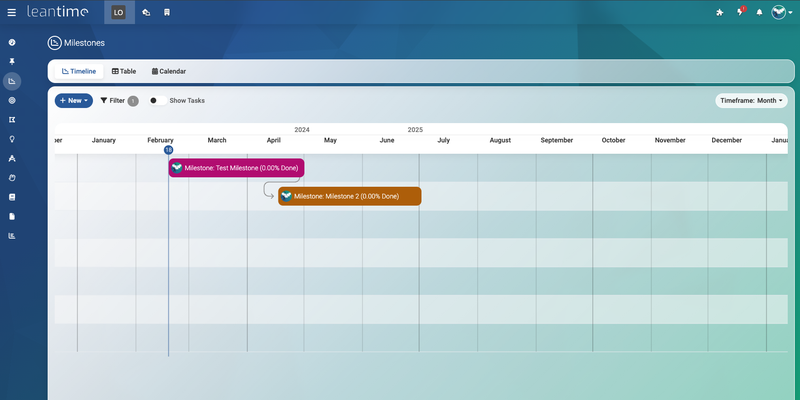Switch to the Calendar tab

[x=169, y=71]
